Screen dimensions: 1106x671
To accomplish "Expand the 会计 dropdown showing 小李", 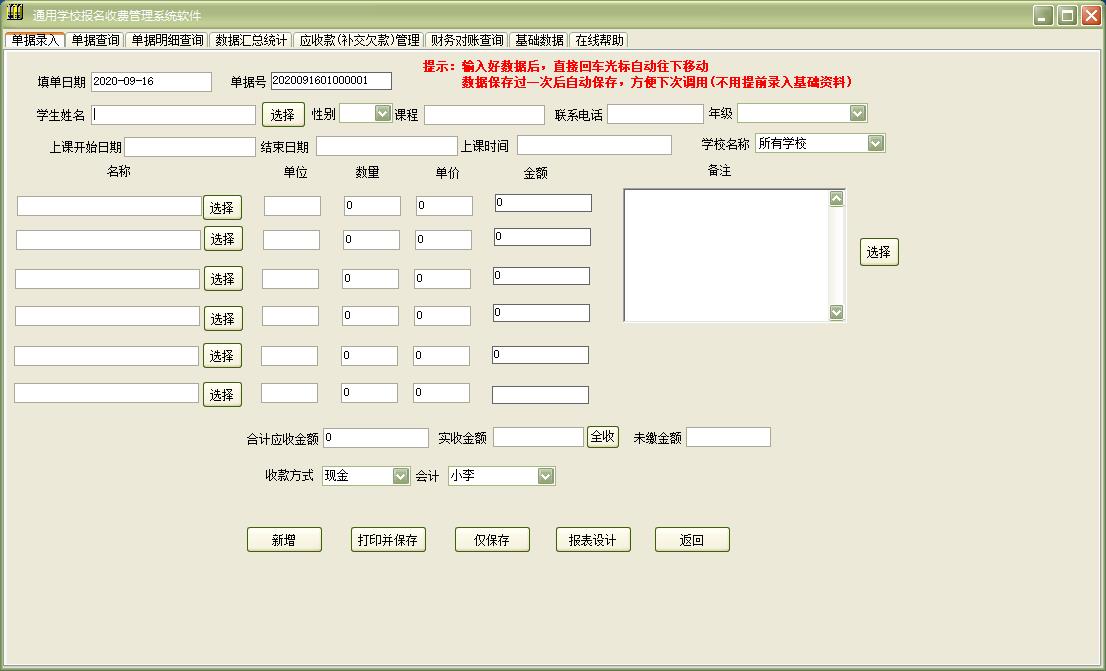I will (545, 476).
